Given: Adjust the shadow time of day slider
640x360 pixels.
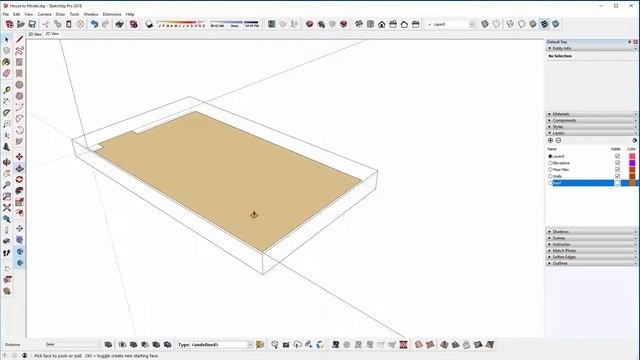Looking at the screenshot, I should pyautogui.click(x=234, y=24).
